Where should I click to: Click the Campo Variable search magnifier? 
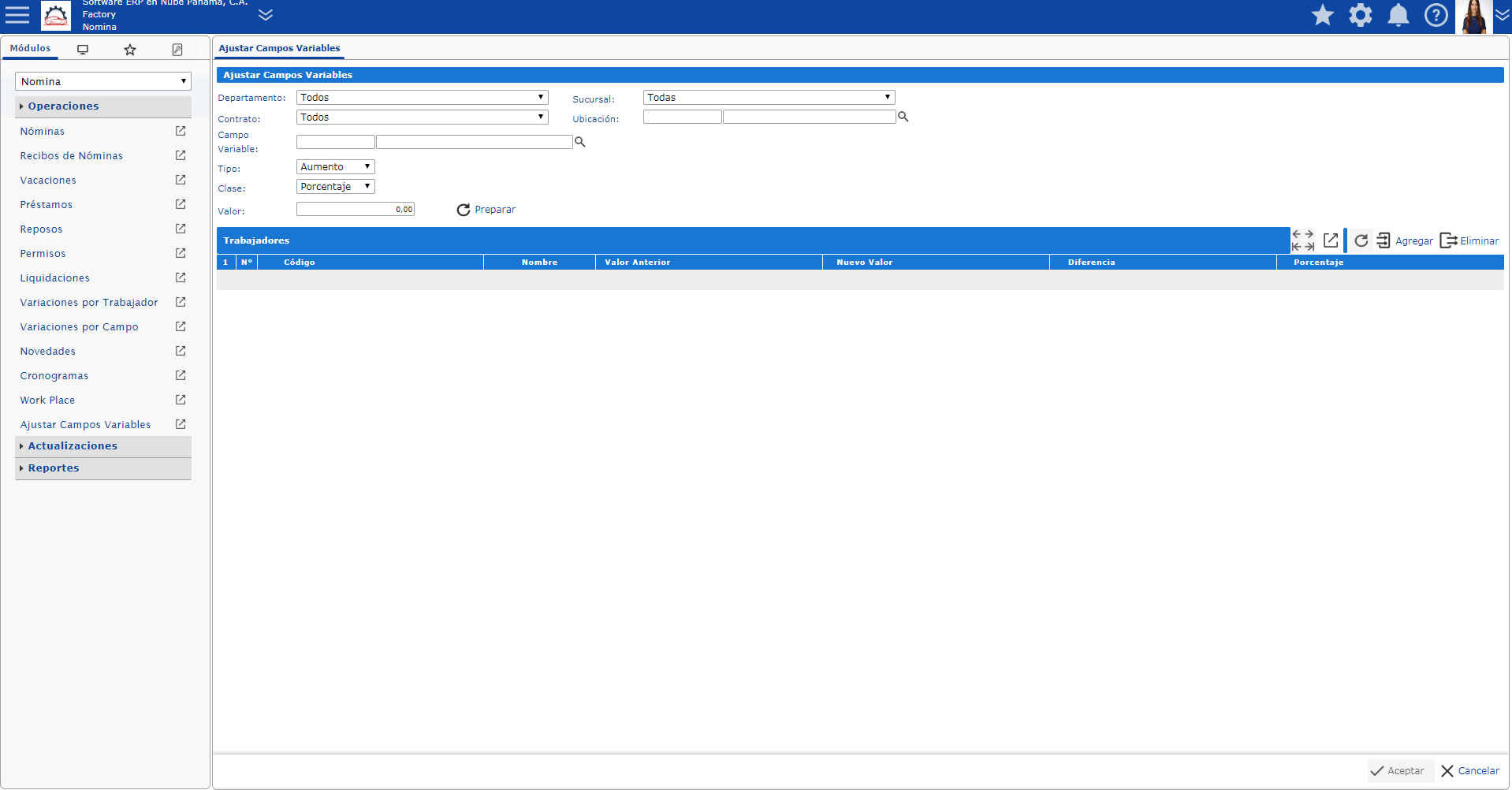[x=580, y=142]
